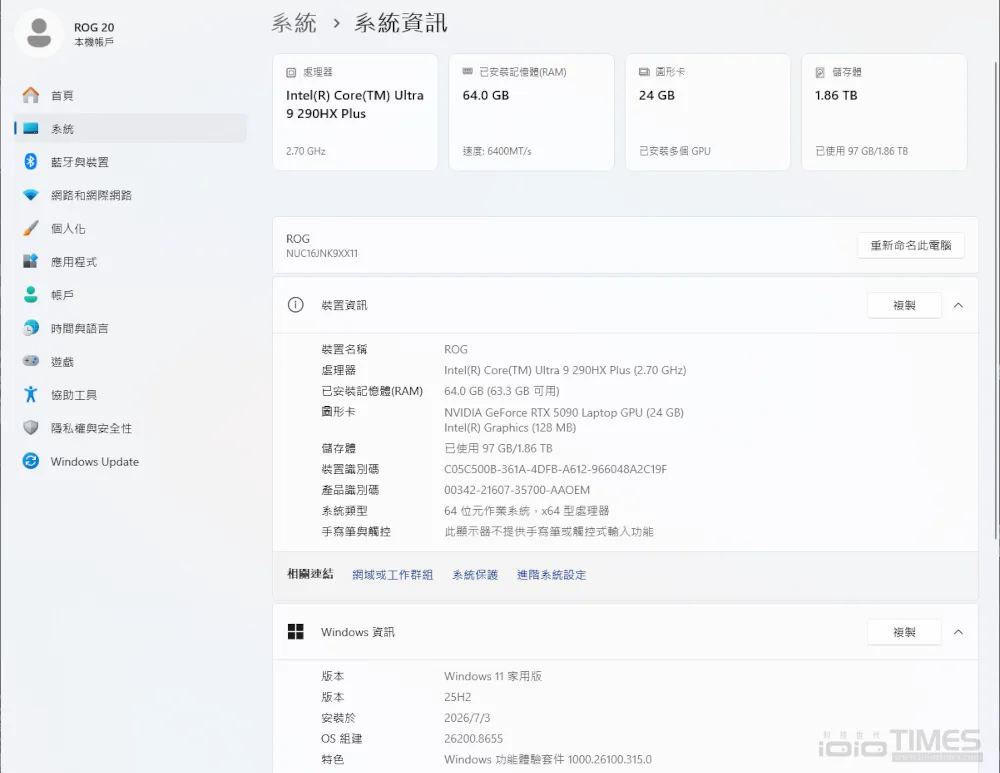The width and height of the screenshot is (1000, 773).
Task: Open the shield icon for 隱私權與安全性
Action: click(x=31, y=427)
